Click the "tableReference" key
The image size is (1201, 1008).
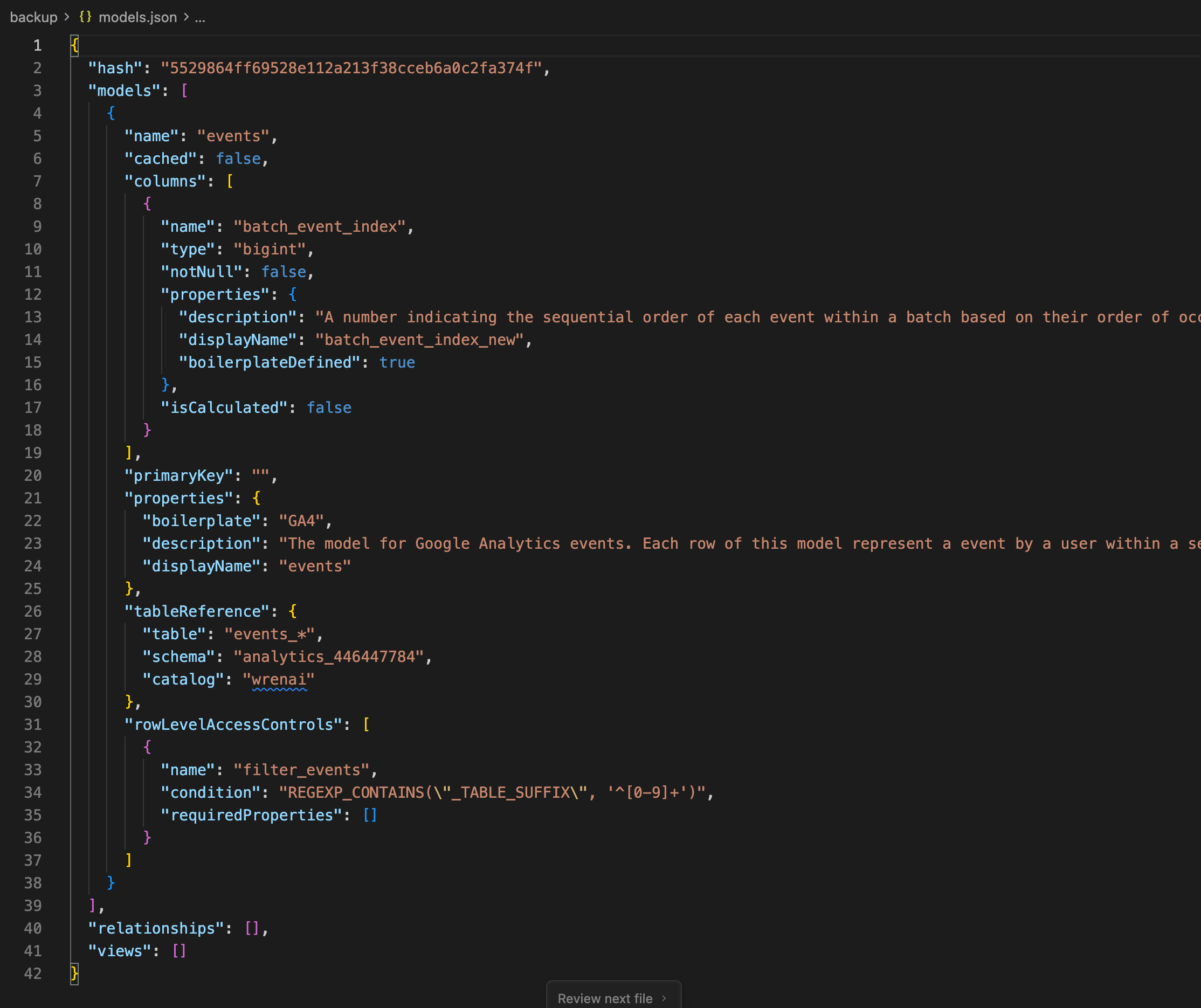(x=197, y=611)
